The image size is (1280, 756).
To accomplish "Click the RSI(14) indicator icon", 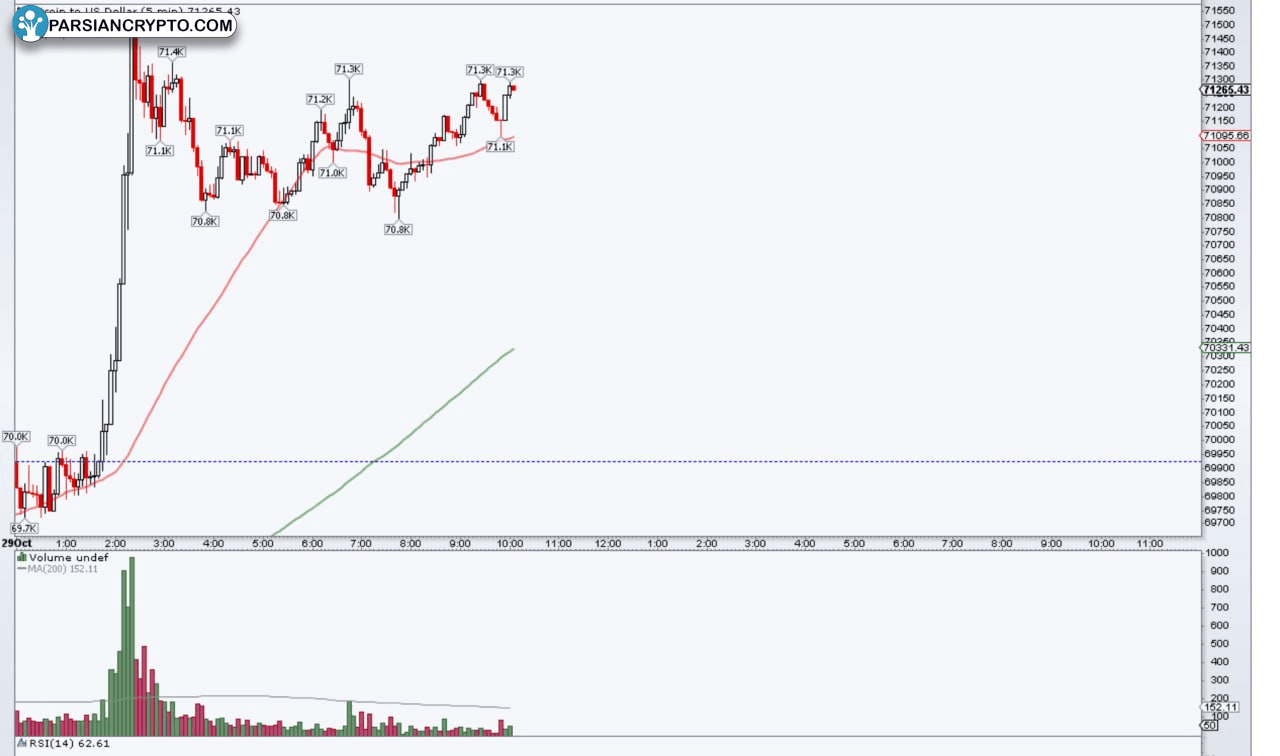I will (x=22, y=743).
